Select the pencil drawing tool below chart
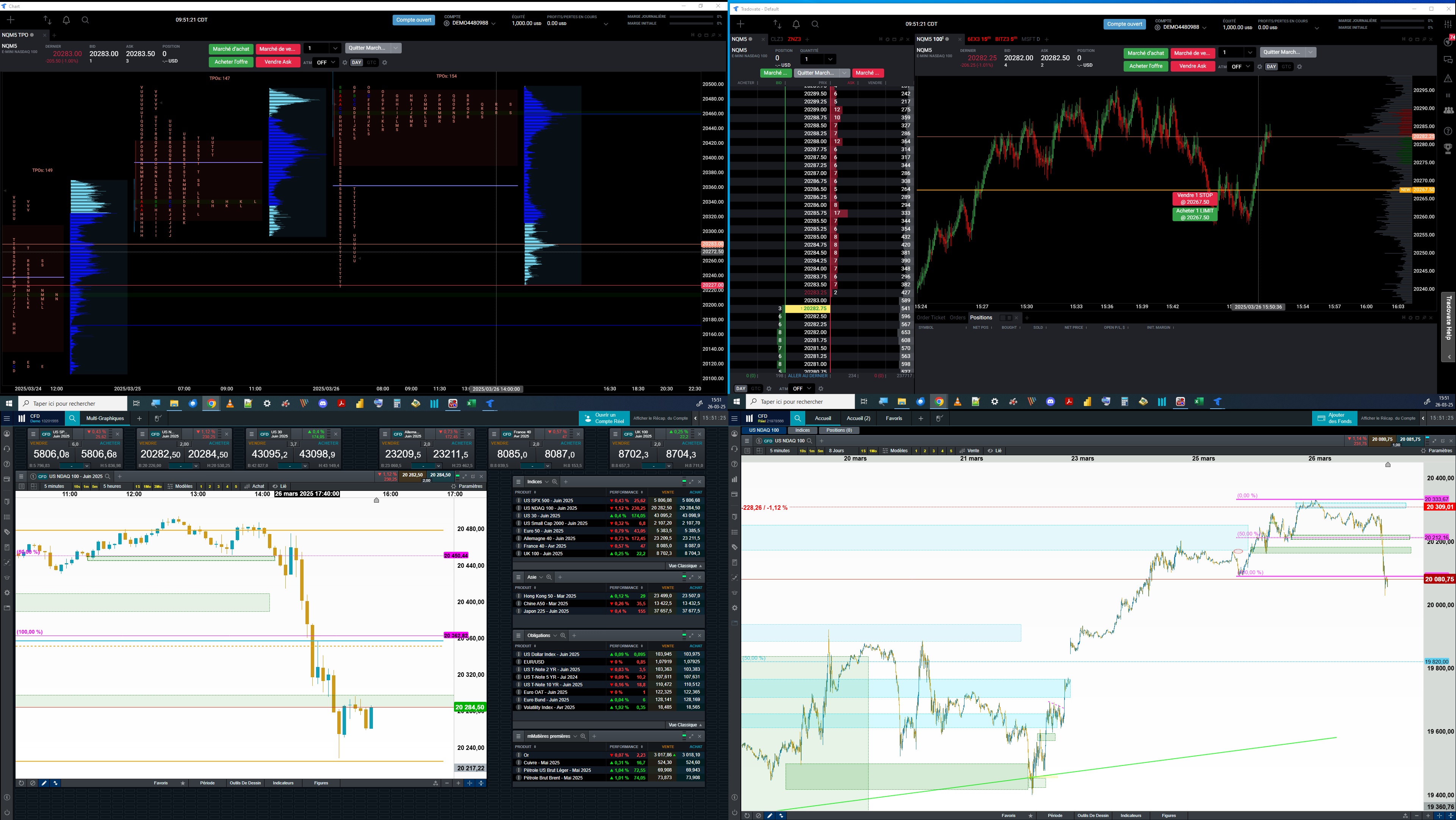 [44, 783]
